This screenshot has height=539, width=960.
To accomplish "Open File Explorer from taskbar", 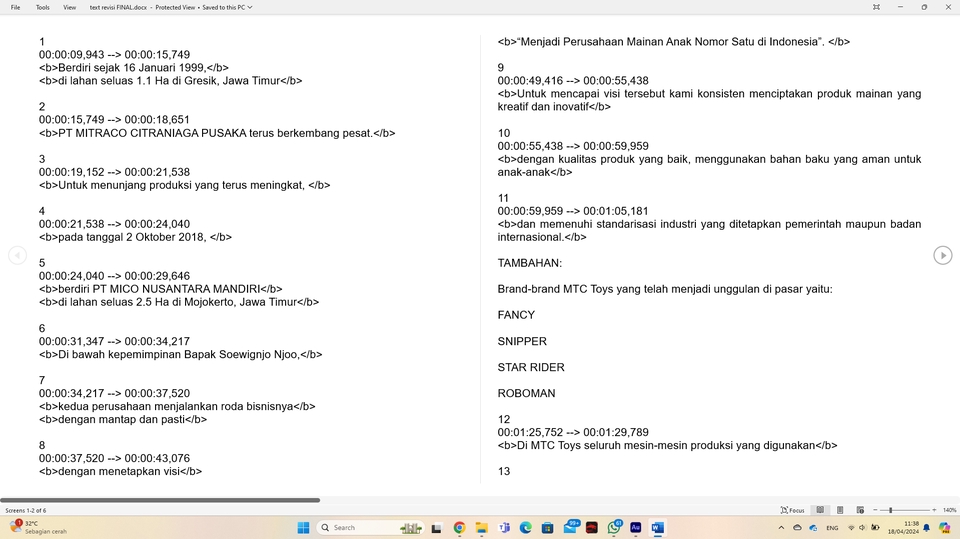I will (481, 527).
